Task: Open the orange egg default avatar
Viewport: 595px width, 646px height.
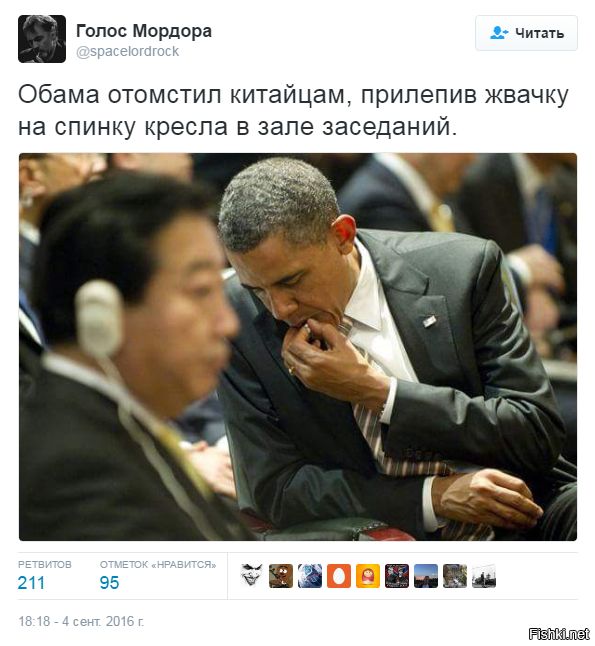Action: (339, 576)
